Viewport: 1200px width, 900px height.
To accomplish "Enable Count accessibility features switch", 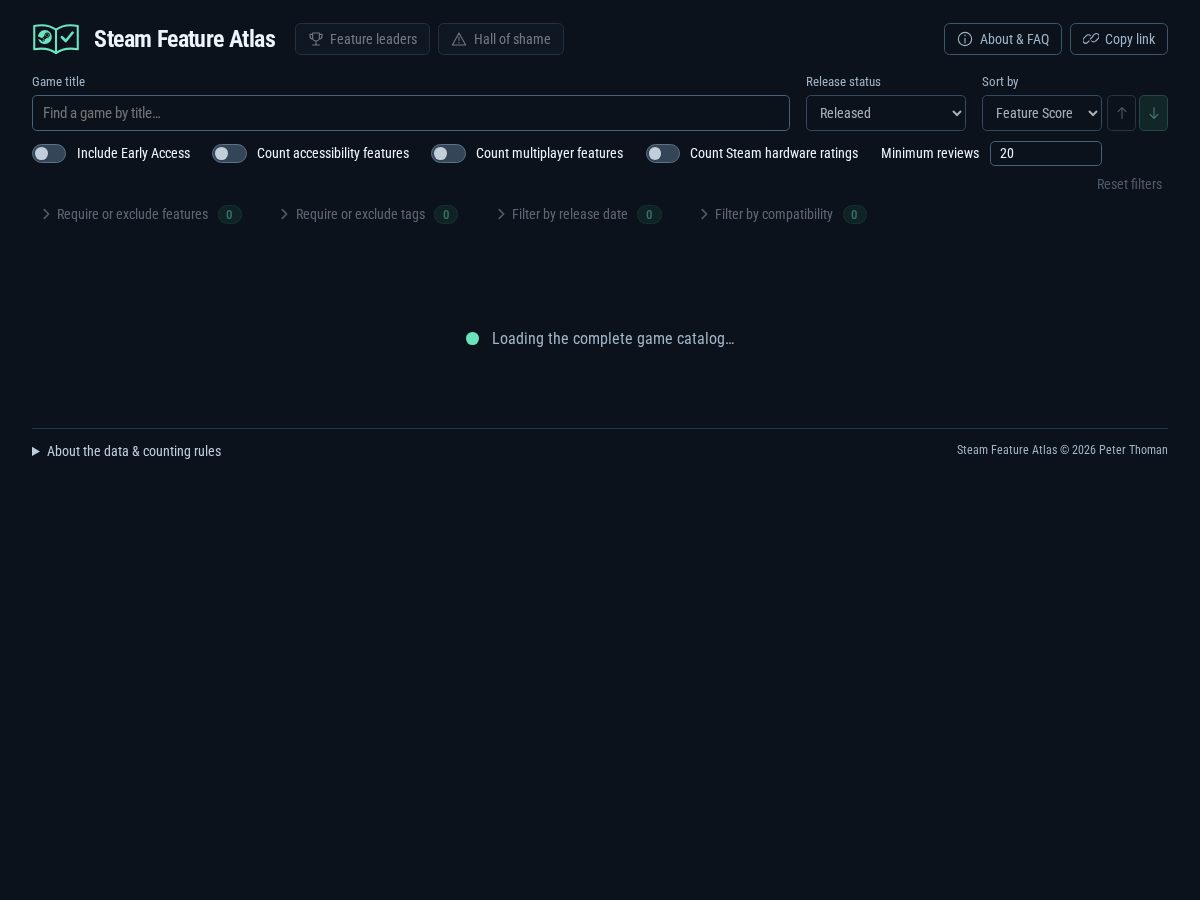I will [229, 153].
